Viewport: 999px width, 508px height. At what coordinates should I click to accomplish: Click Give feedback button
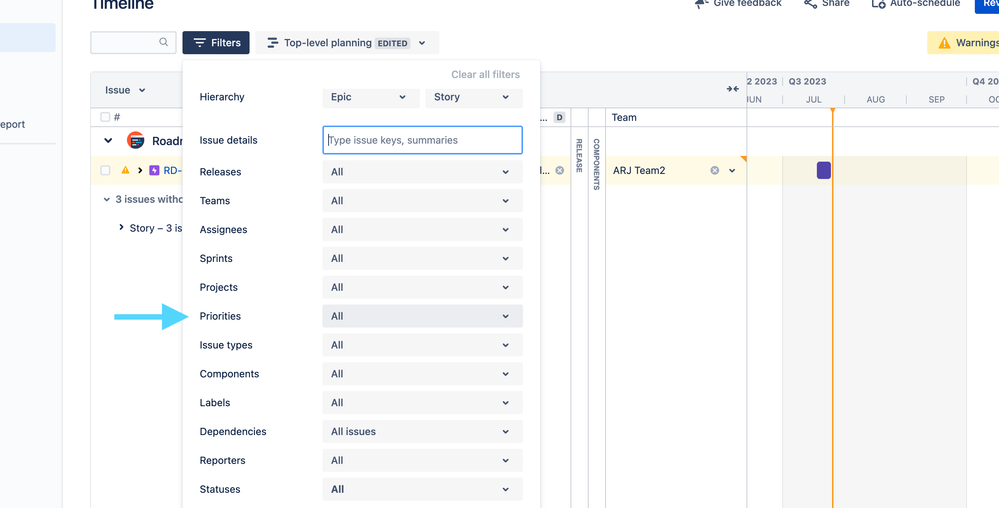(x=738, y=3)
